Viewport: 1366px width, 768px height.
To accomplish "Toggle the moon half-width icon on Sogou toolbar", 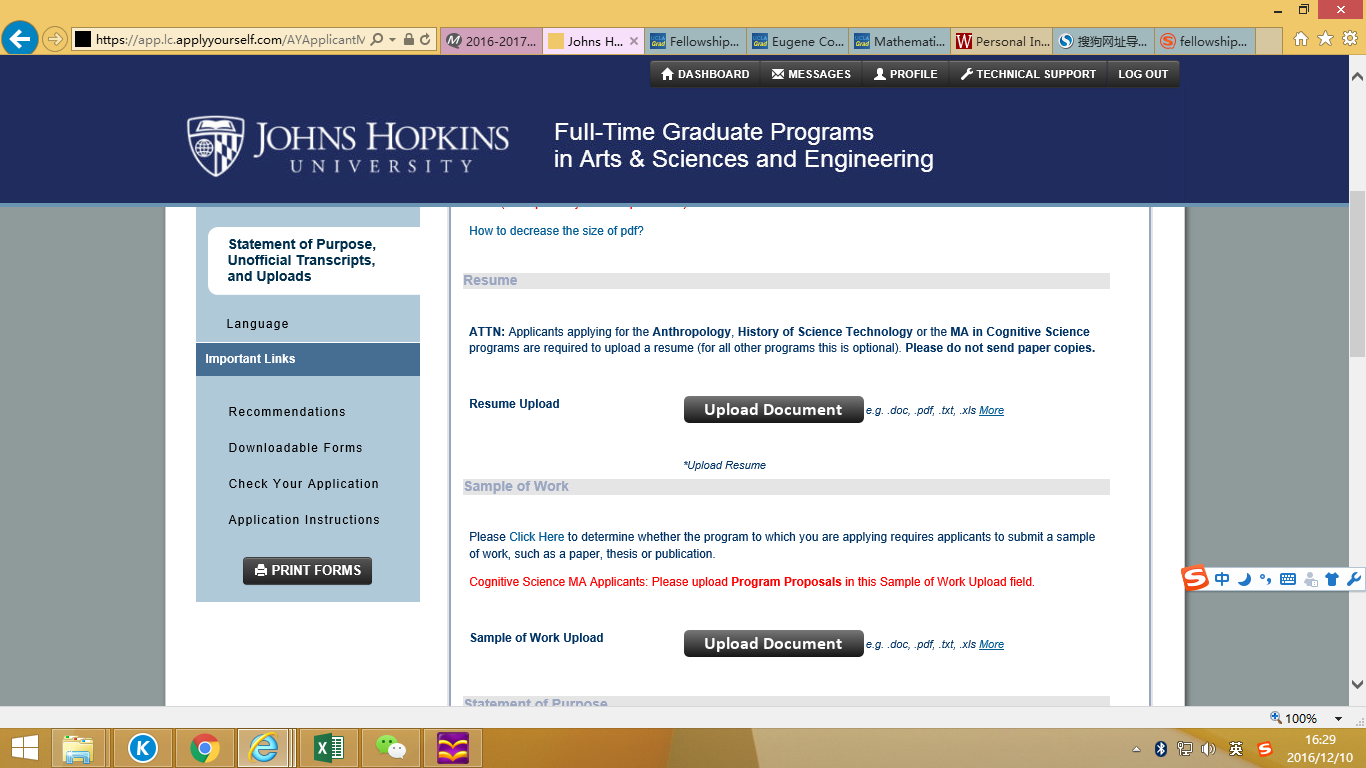I will (1244, 579).
